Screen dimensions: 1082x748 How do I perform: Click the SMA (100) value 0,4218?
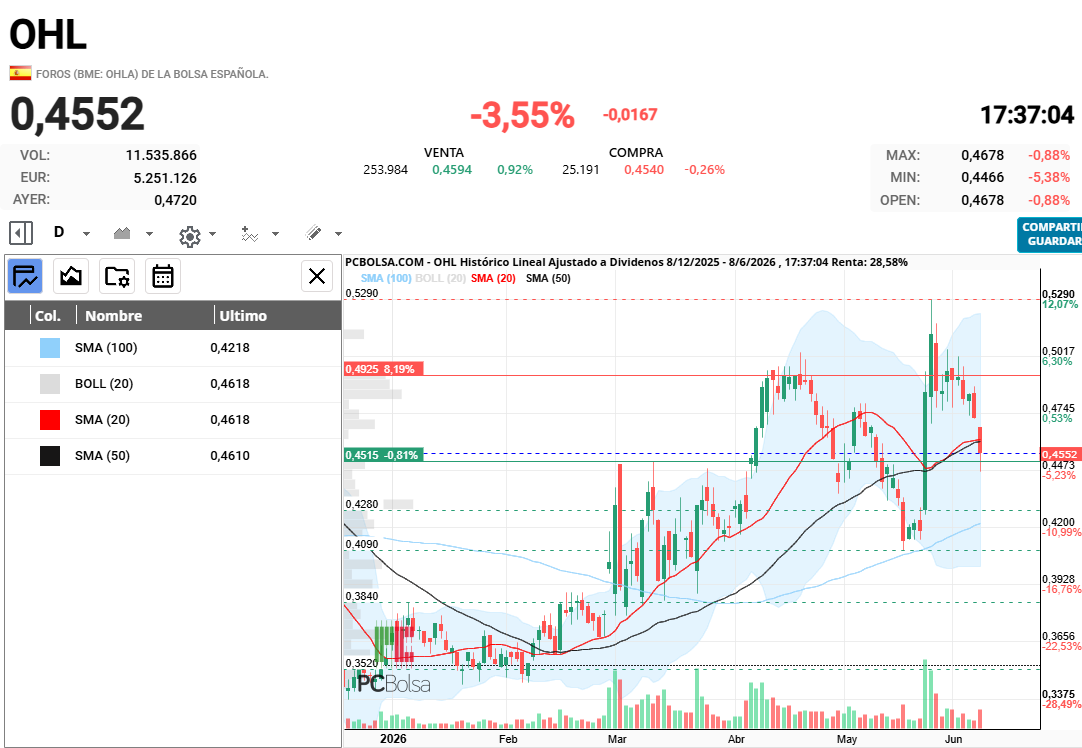(x=230, y=348)
